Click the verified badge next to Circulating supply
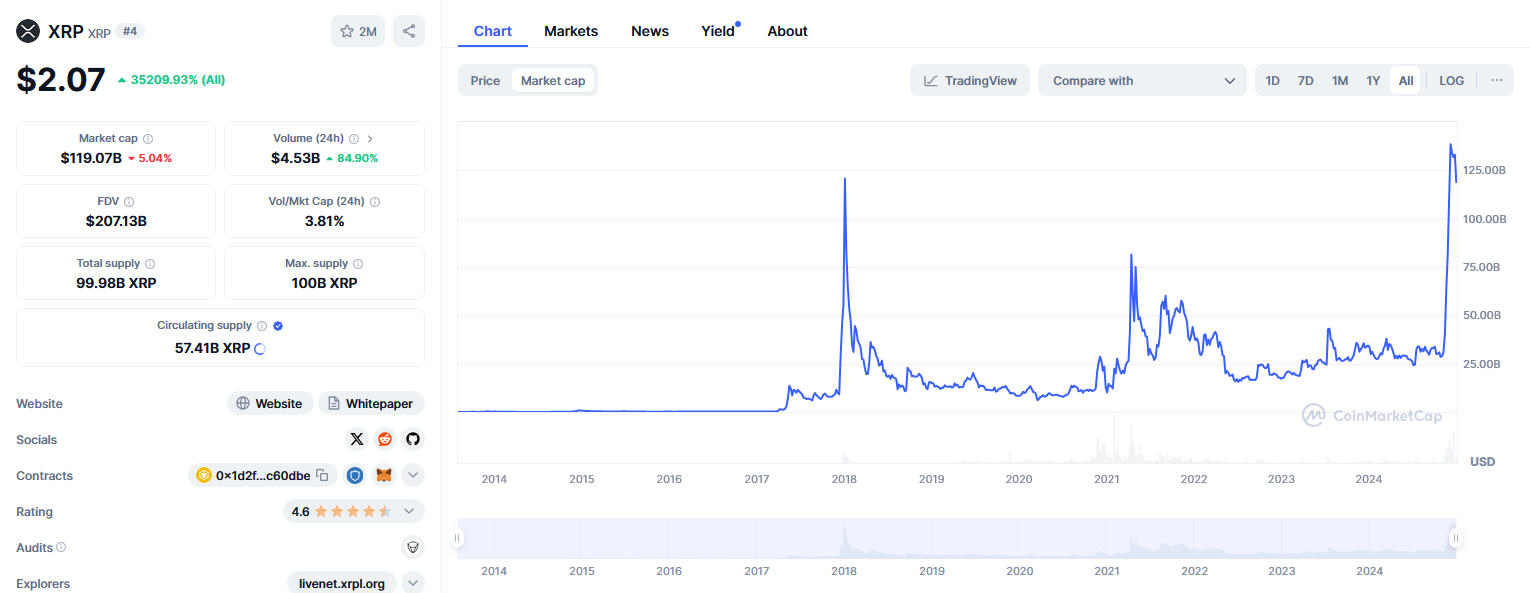Screen dimensions: 1530x593 coord(278,326)
